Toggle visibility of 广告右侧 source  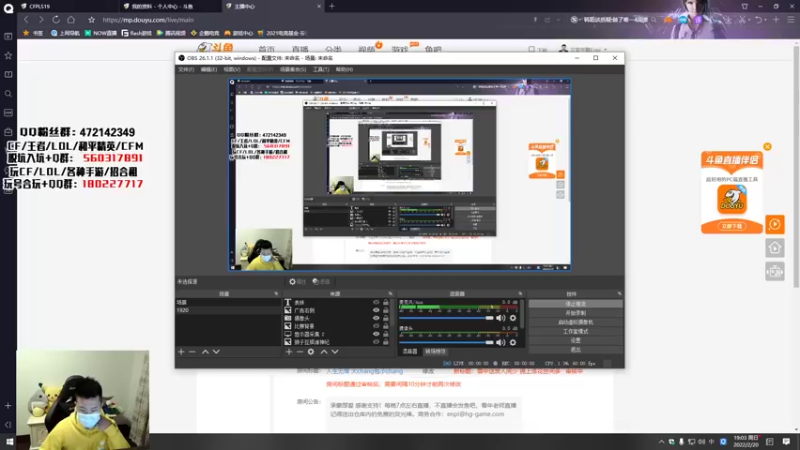376,310
